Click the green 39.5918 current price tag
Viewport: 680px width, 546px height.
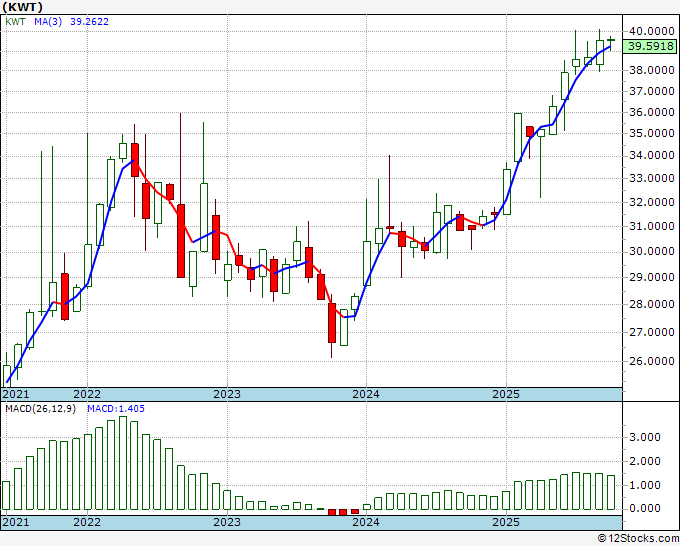pos(649,45)
